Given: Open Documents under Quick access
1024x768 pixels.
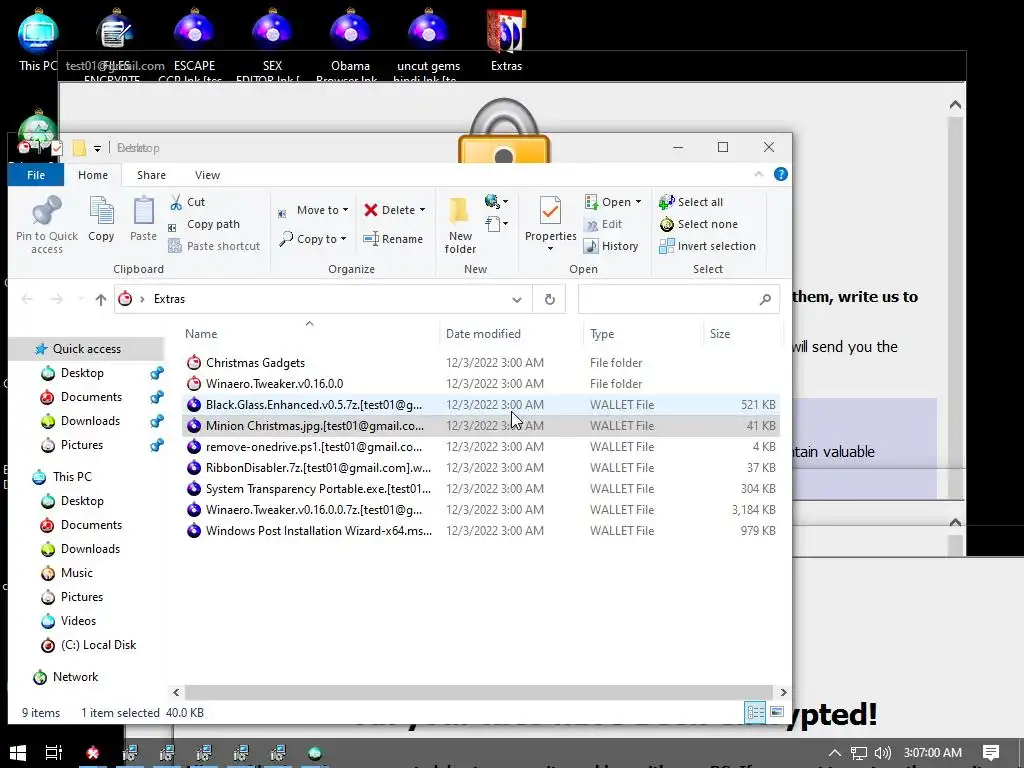Looking at the screenshot, I should (91, 397).
